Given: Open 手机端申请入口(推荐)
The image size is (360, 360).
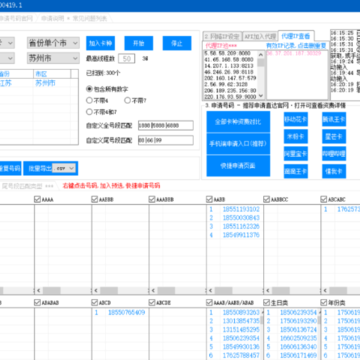Looking at the screenshot, I should point(238,144).
